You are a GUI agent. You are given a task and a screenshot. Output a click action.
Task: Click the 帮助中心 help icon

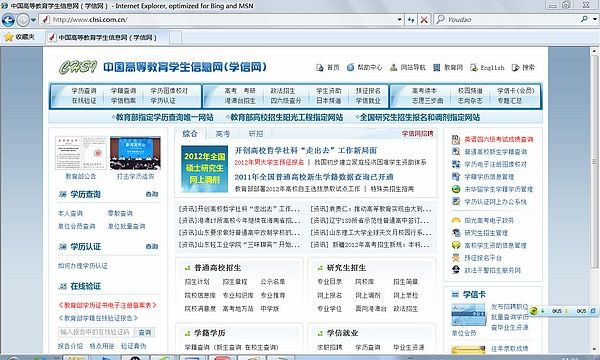[351, 67]
